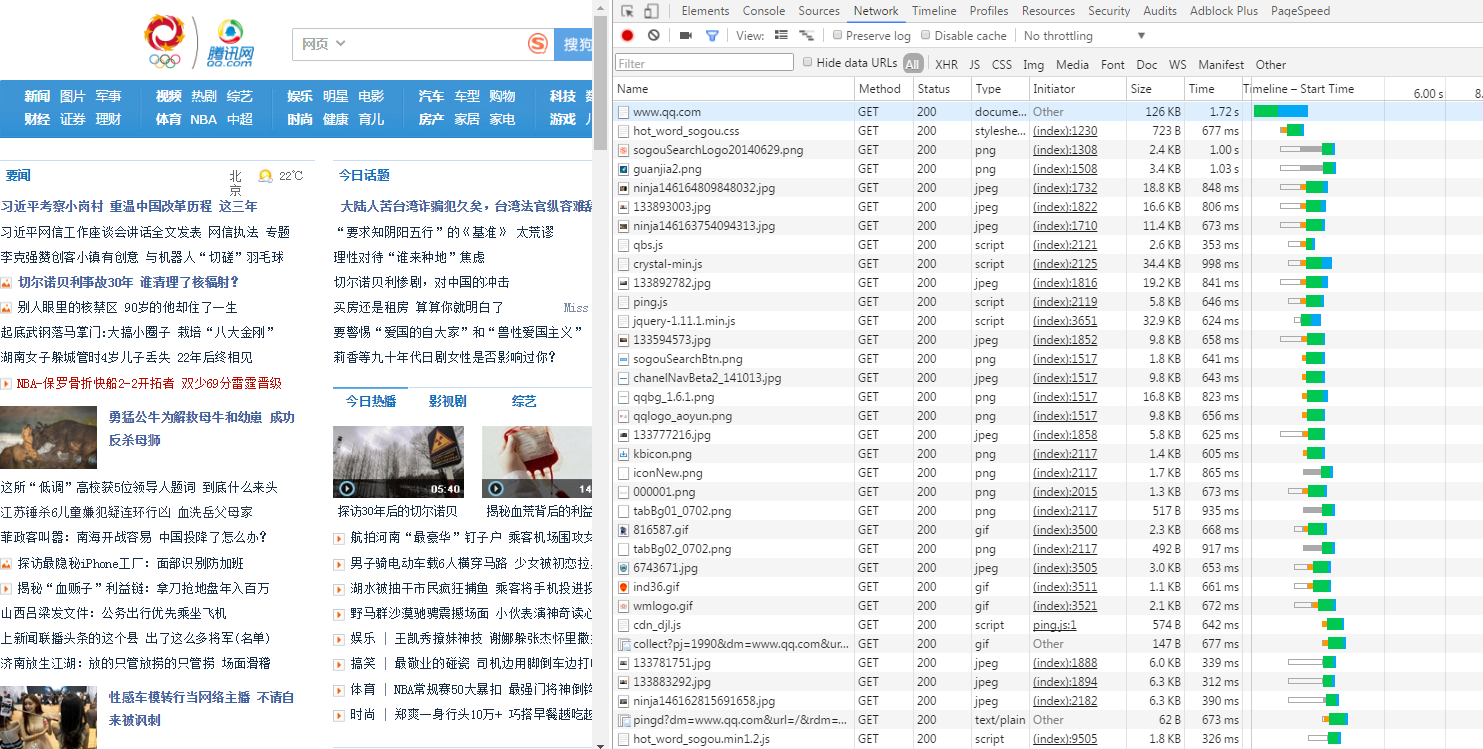Image resolution: width=1483 pixels, height=749 pixels.
Task: Click file icon beside sogouSearchLogo20140629.png
Action: [x=623, y=150]
